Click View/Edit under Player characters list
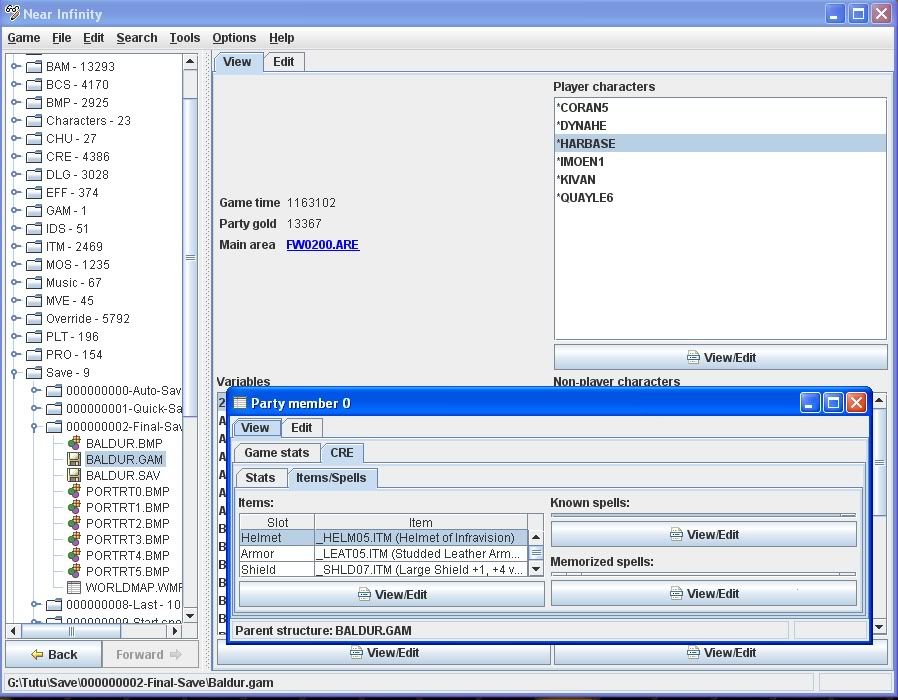The width and height of the screenshot is (898, 700). point(720,357)
